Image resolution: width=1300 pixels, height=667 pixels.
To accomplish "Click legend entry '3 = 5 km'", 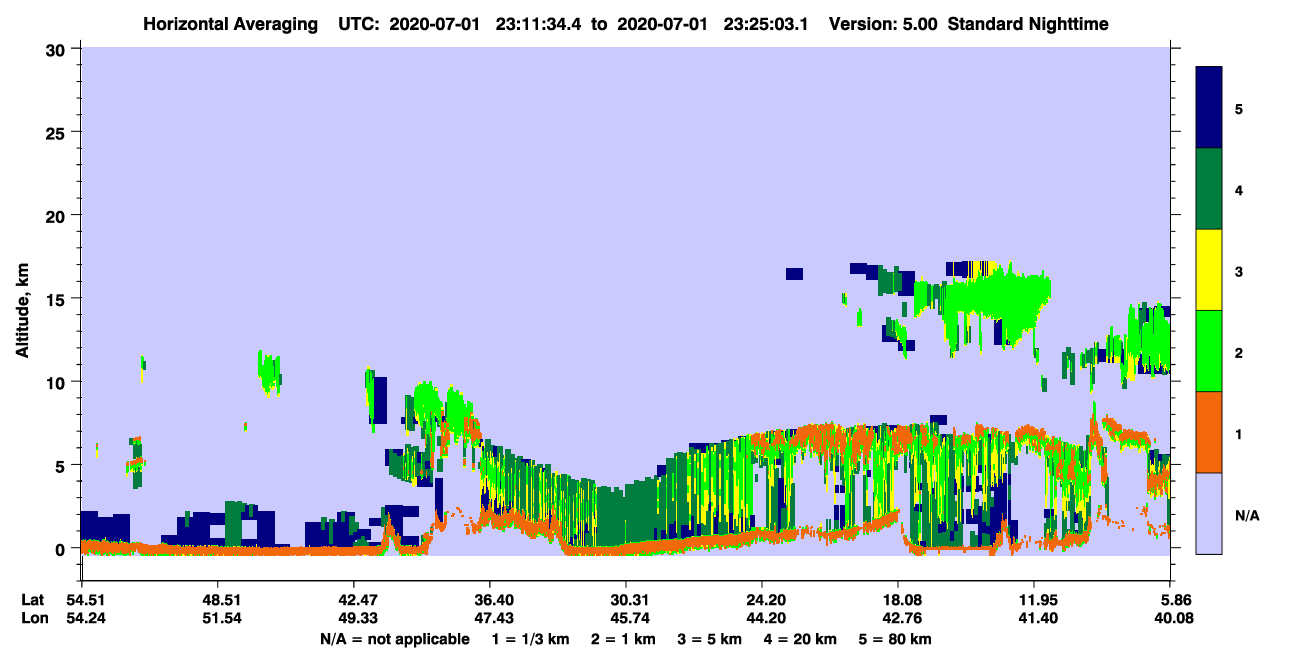I will tap(709, 639).
